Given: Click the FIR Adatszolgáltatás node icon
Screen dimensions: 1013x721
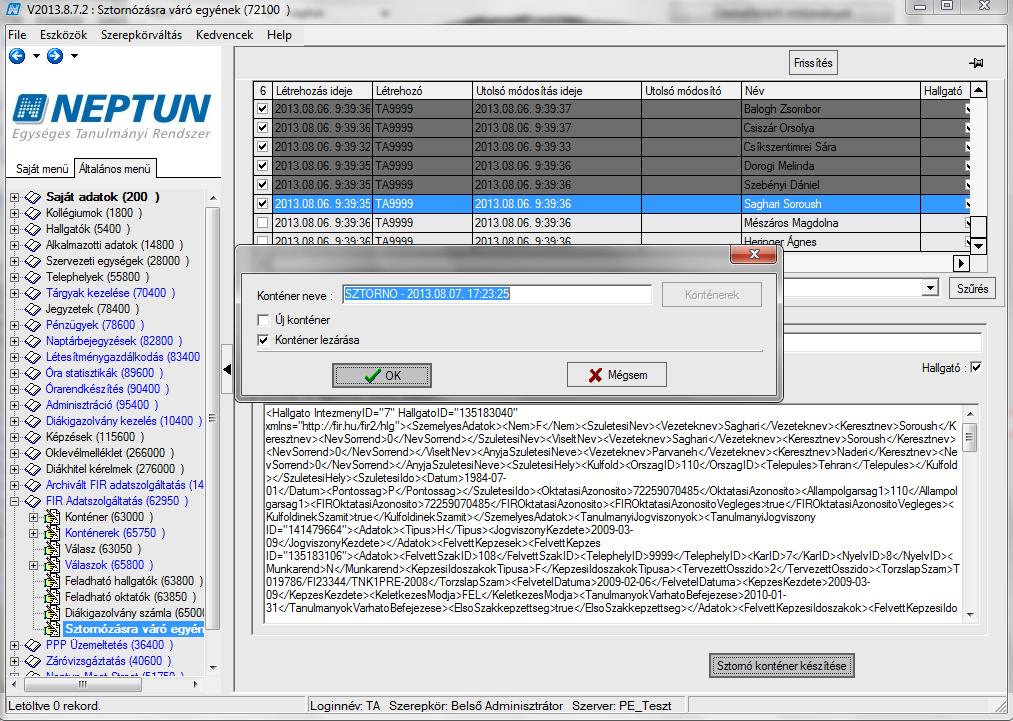Looking at the screenshot, I should tap(33, 501).
